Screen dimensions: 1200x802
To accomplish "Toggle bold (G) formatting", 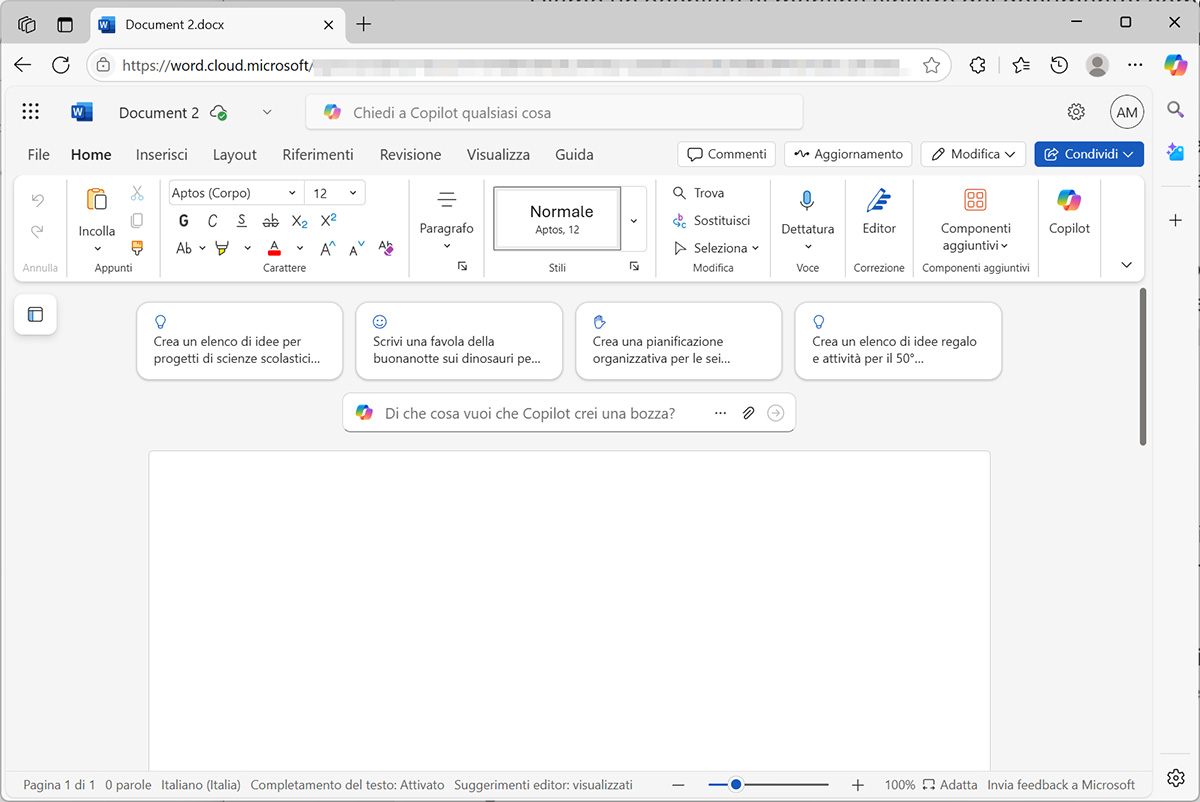I will coord(183,221).
